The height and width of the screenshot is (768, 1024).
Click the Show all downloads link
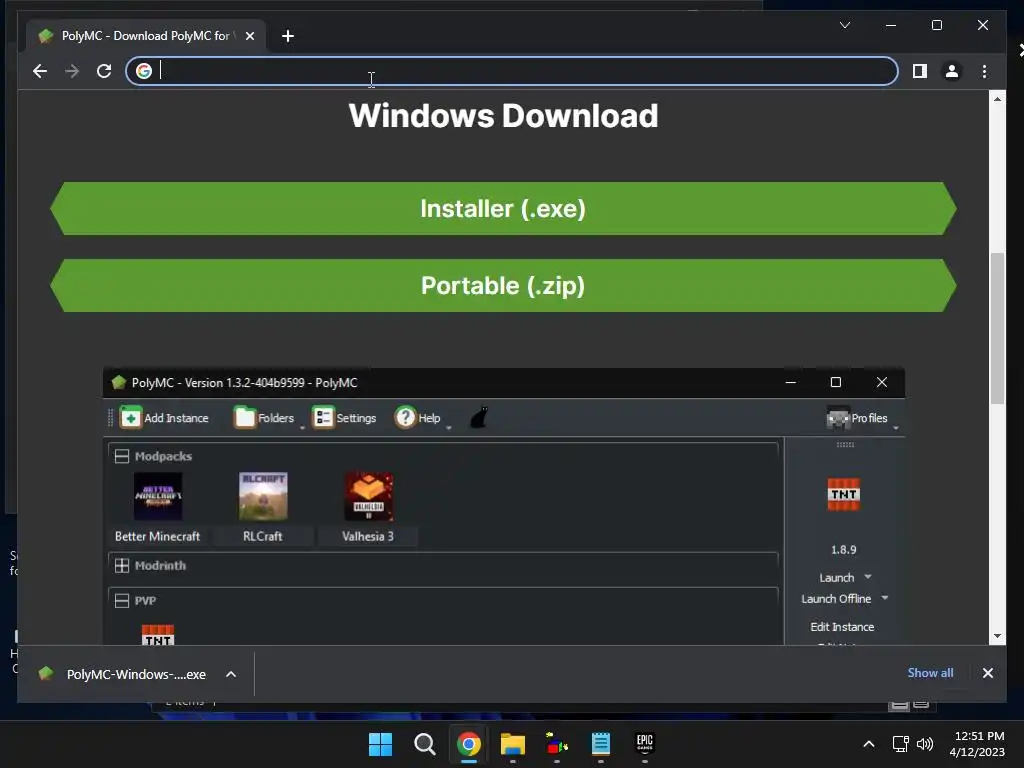point(930,673)
